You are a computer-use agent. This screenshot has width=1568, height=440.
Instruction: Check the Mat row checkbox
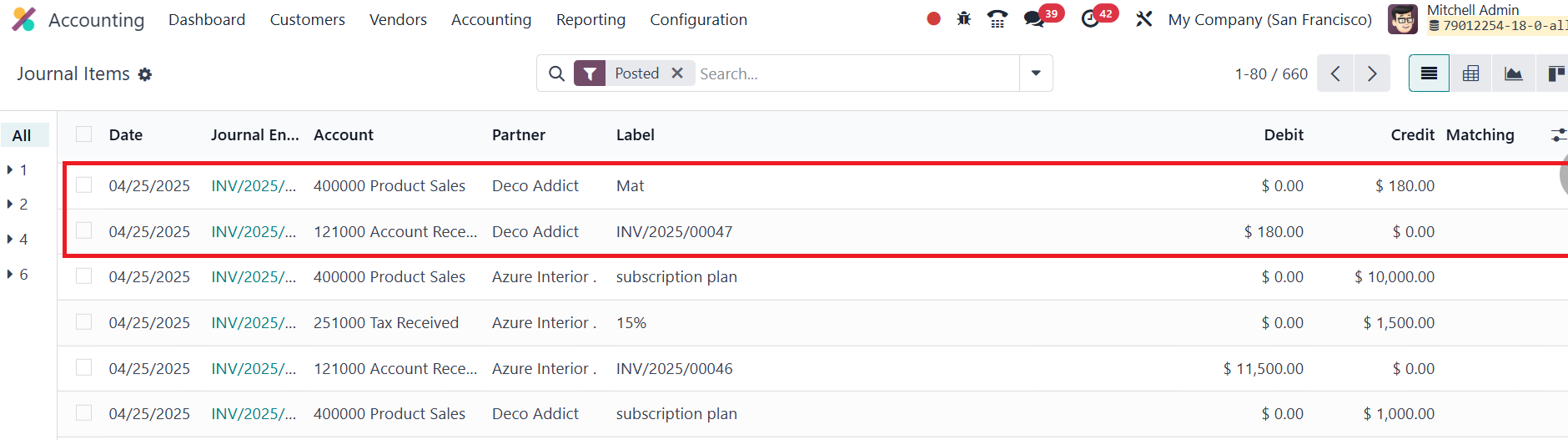(x=84, y=185)
